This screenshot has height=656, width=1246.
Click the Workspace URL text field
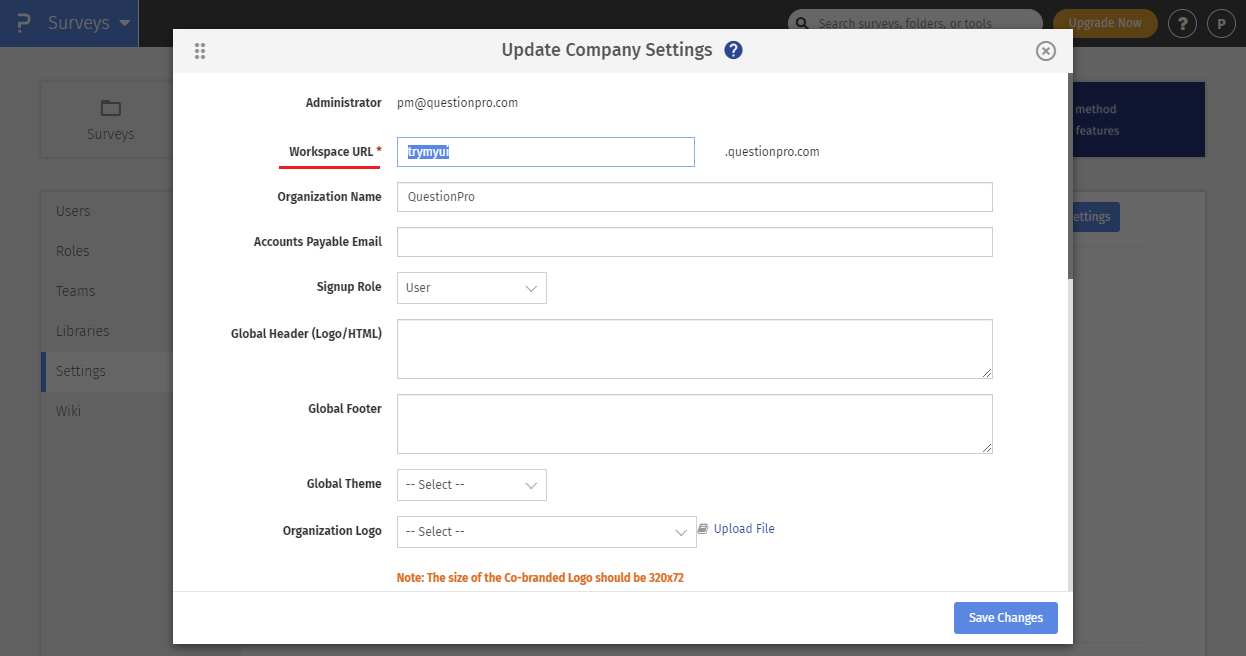pyautogui.click(x=545, y=152)
